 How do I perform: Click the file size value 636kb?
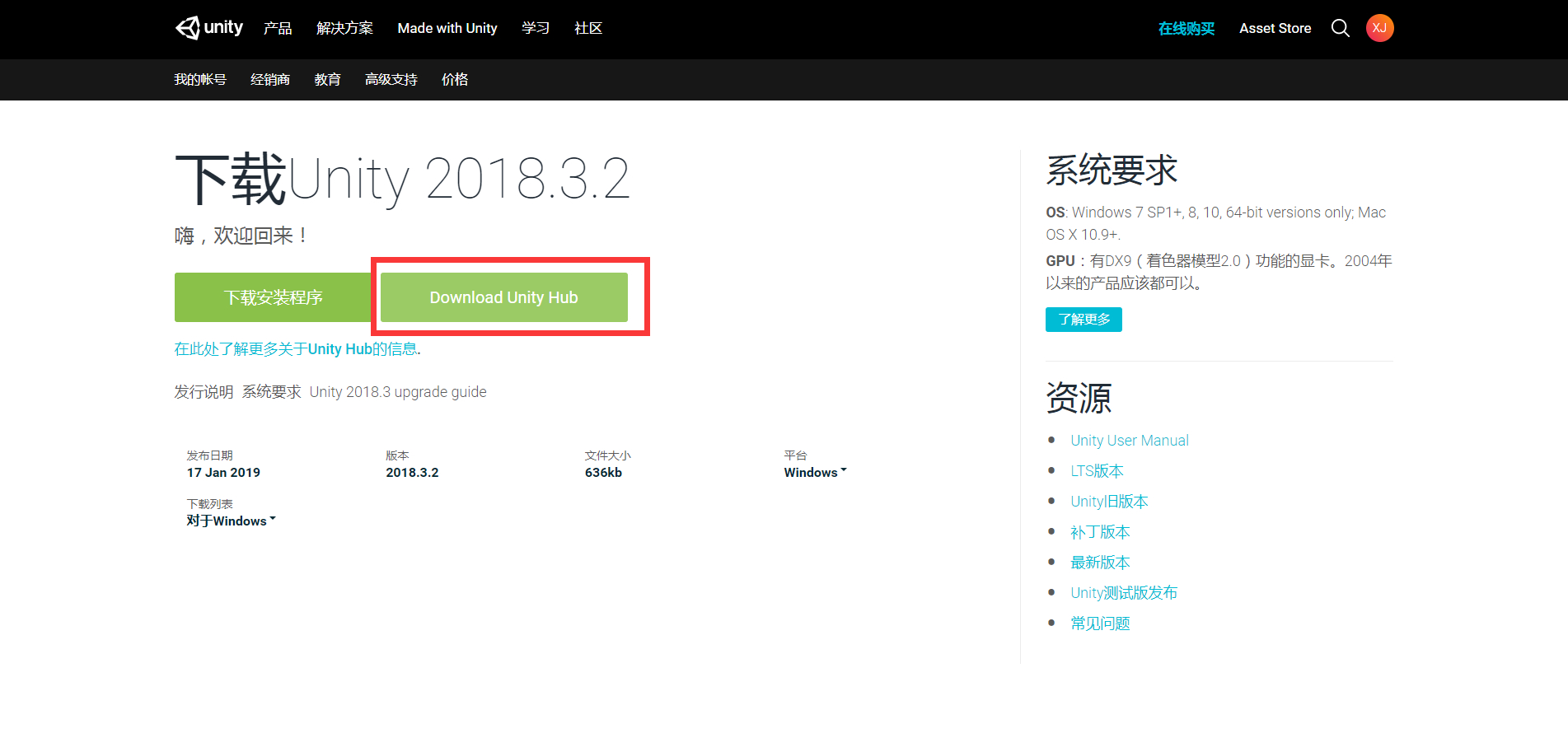tap(603, 473)
